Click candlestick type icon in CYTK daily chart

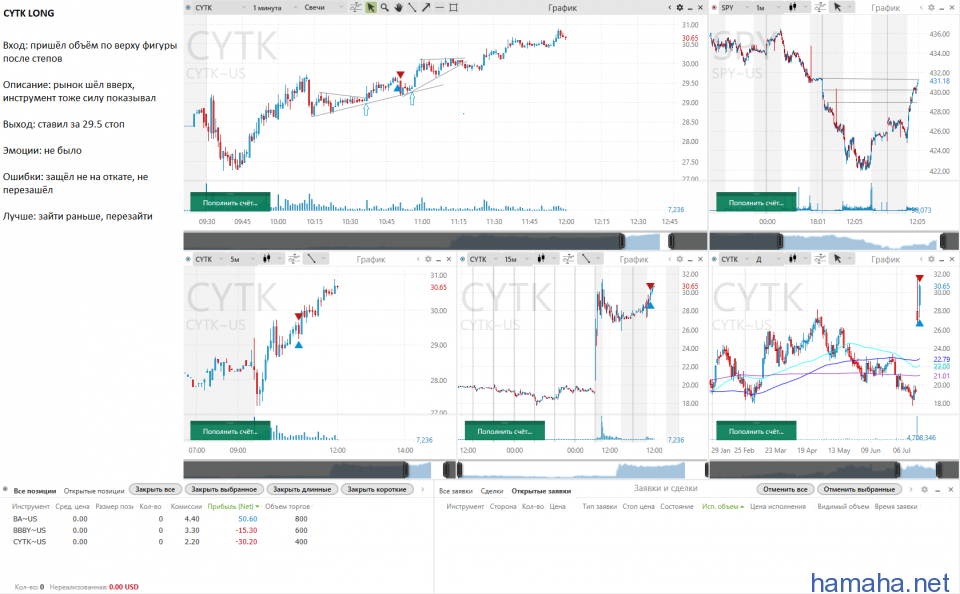pos(793,259)
